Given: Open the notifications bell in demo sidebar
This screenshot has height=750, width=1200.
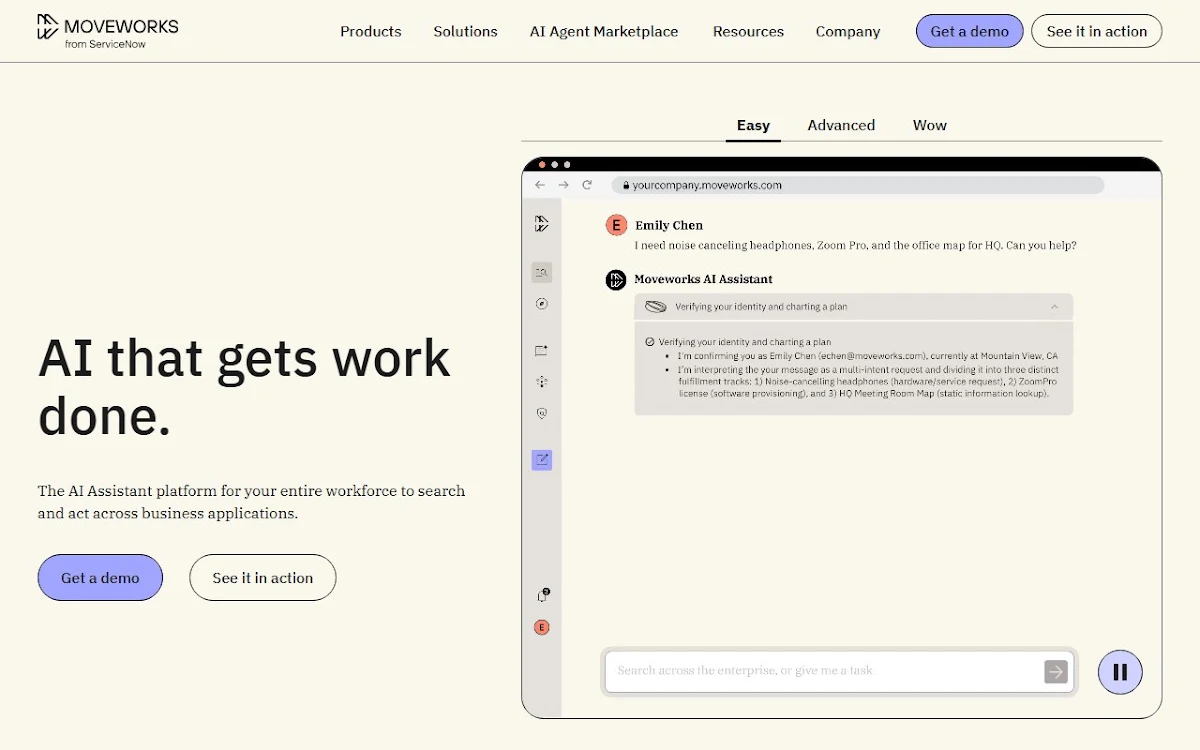Looking at the screenshot, I should 542,595.
